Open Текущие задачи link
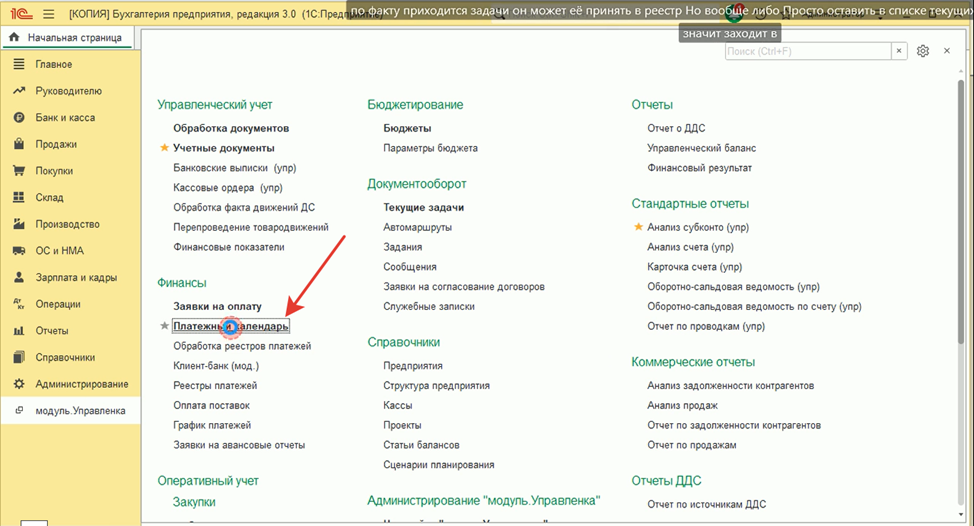The height and width of the screenshot is (526, 974). tap(424, 207)
